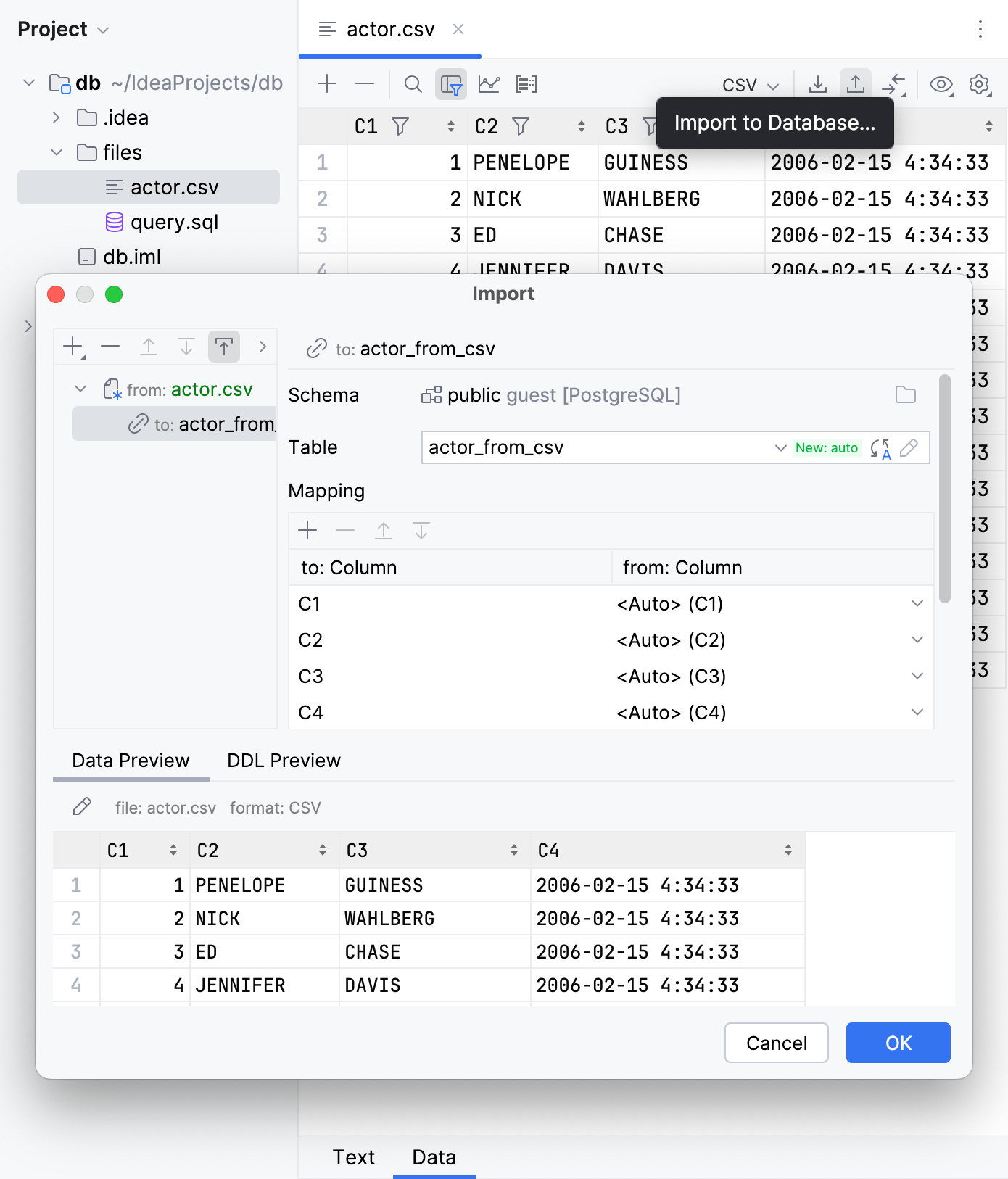Click the Import to Database upload icon
Screen dimensions: 1008x1179
click(x=855, y=84)
